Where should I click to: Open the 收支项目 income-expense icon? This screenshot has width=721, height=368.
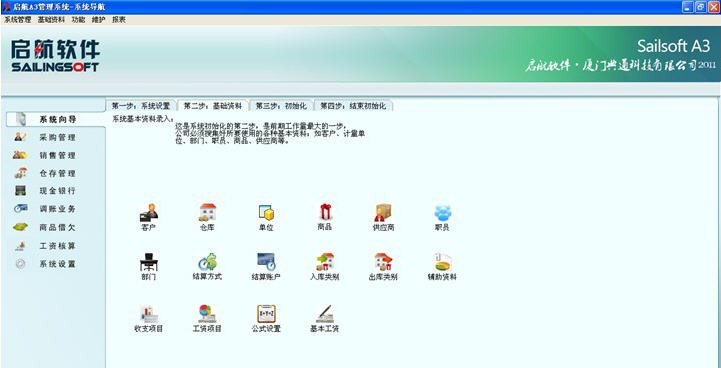pyautogui.click(x=149, y=319)
